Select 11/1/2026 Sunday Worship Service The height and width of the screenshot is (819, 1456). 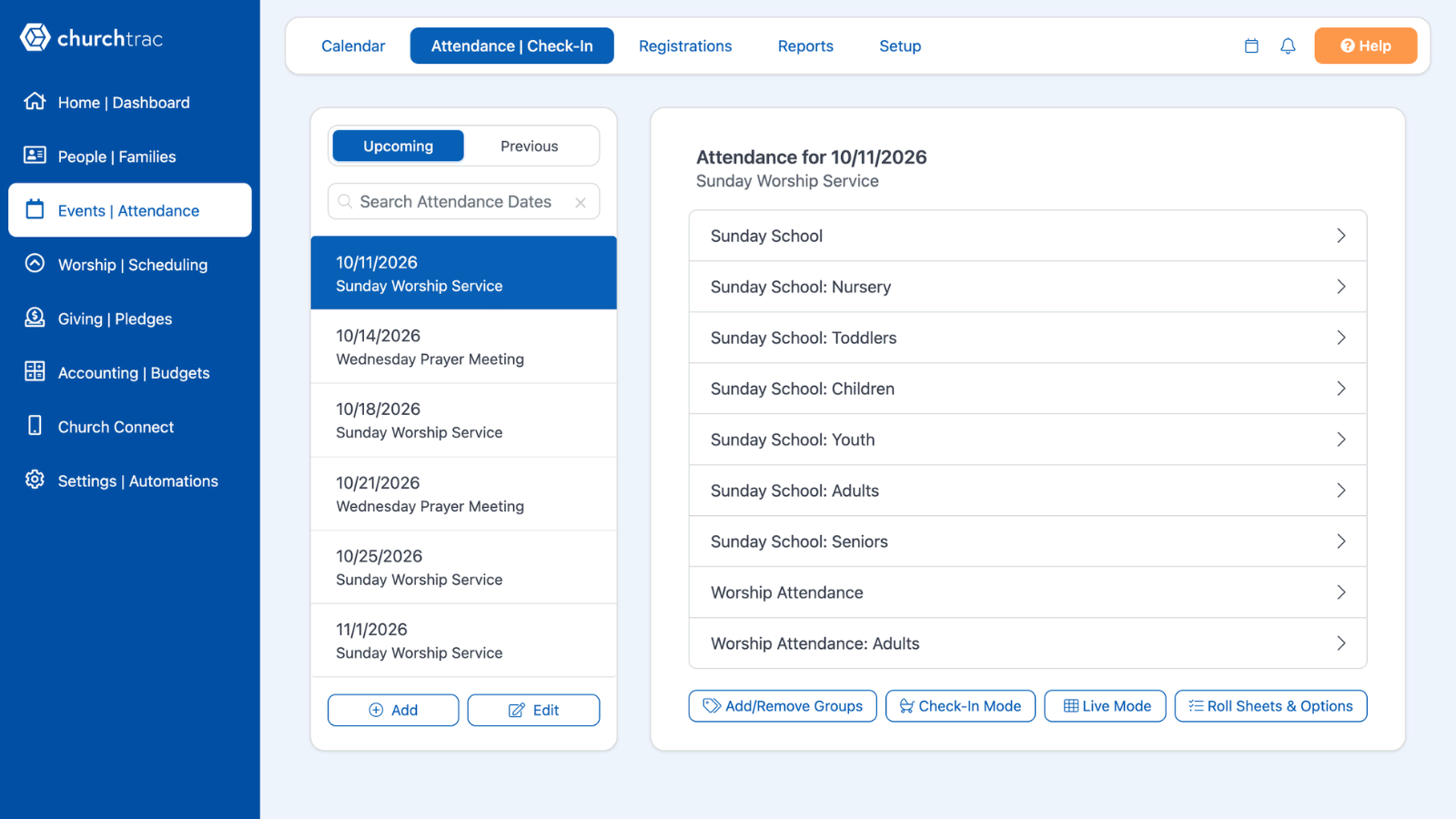coord(464,641)
